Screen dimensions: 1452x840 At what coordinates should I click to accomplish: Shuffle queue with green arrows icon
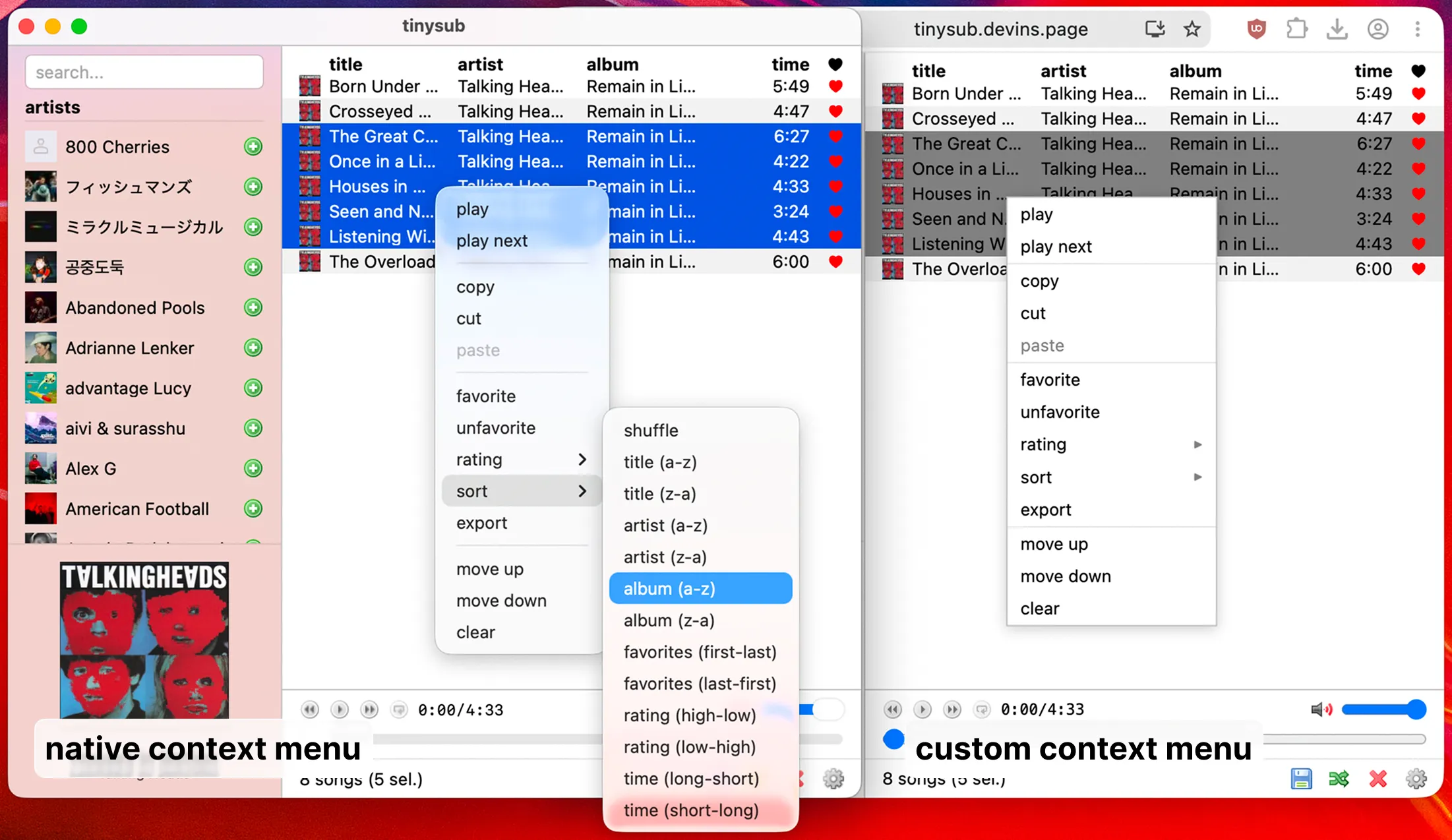(1339, 779)
